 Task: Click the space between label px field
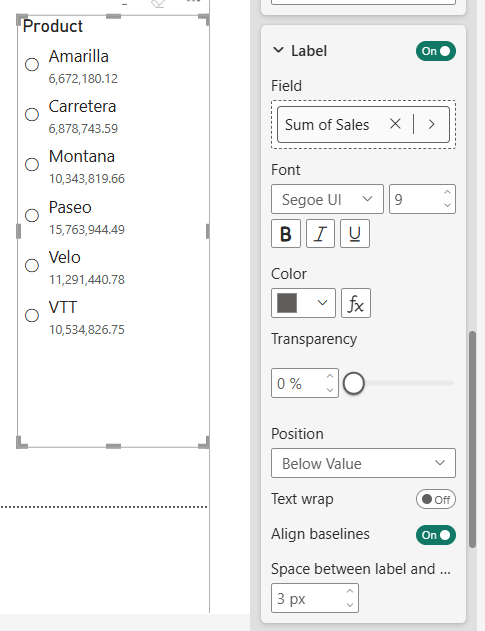(x=315, y=598)
